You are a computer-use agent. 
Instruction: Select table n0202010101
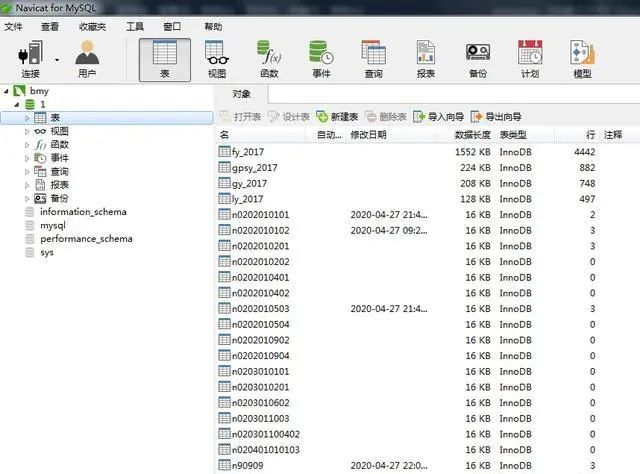point(260,215)
